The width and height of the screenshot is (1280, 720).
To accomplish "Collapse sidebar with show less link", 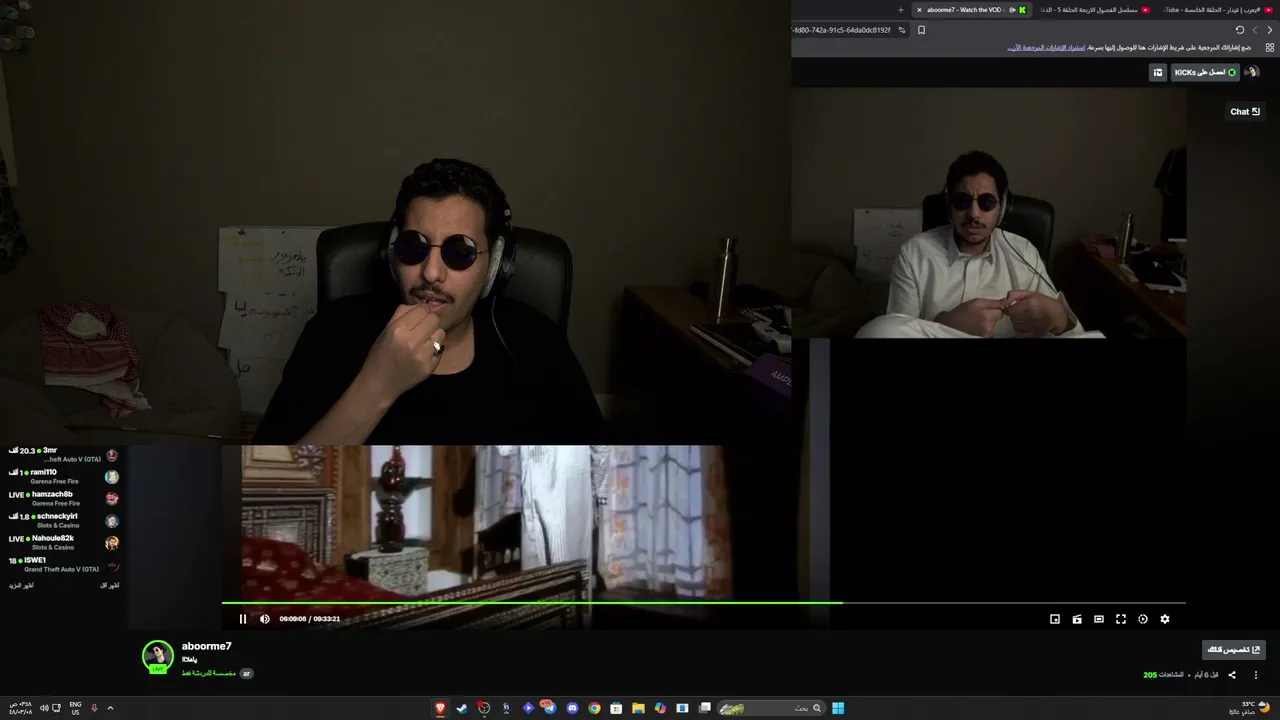I will click(110, 585).
